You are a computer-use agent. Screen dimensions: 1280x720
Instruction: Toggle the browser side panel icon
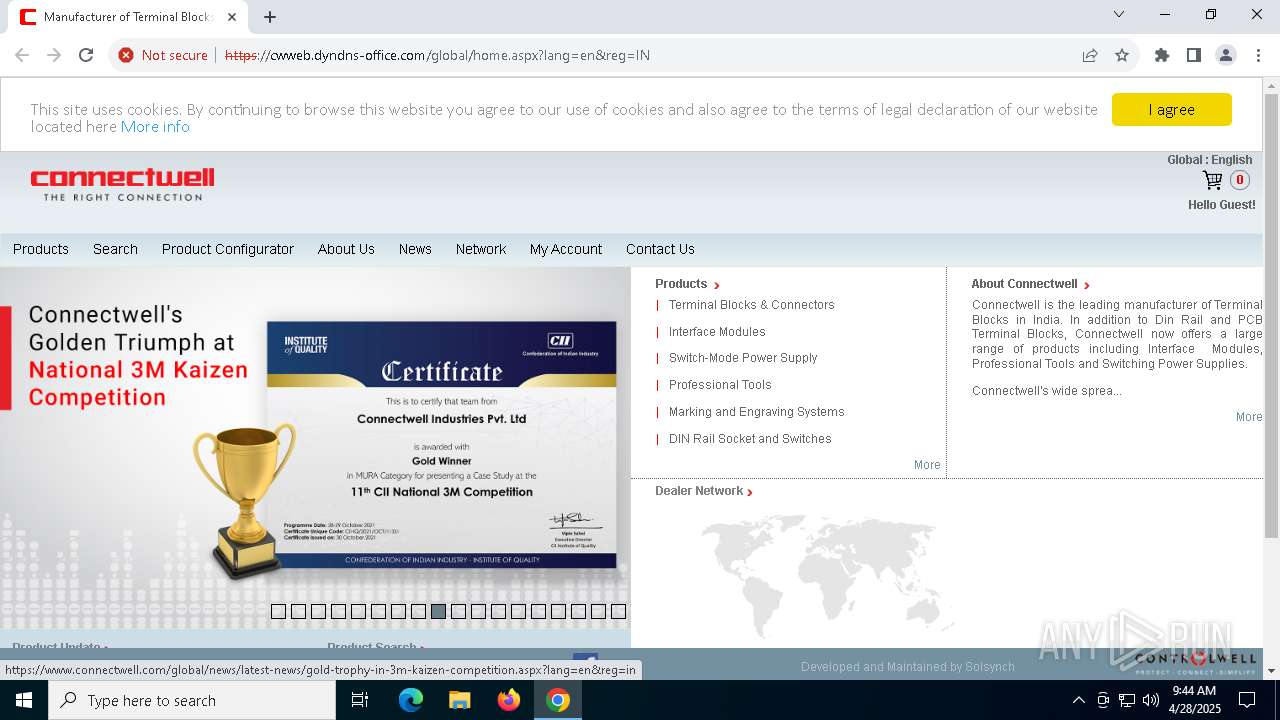click(1194, 55)
